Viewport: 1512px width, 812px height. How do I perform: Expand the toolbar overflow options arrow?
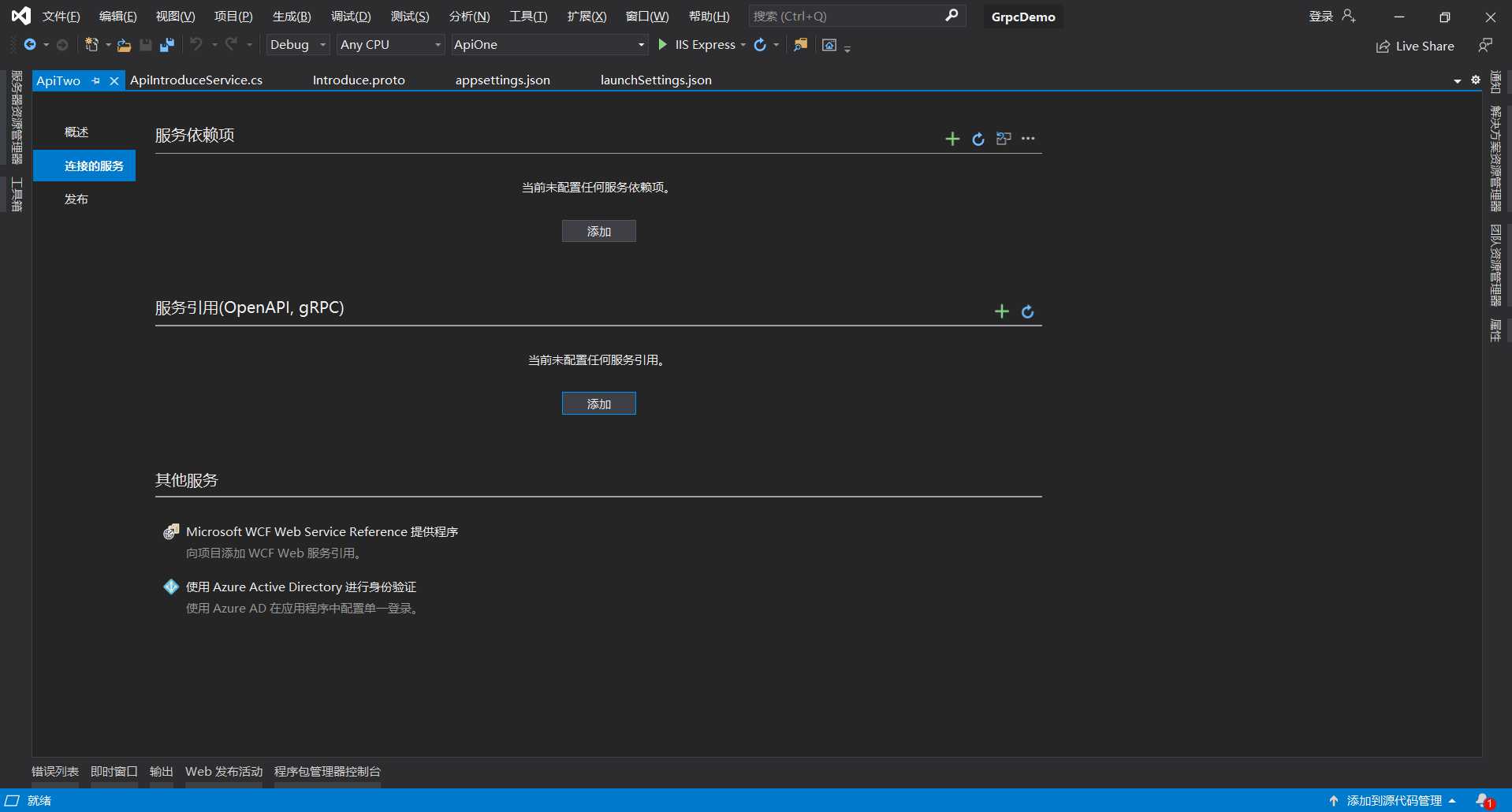pos(847,48)
